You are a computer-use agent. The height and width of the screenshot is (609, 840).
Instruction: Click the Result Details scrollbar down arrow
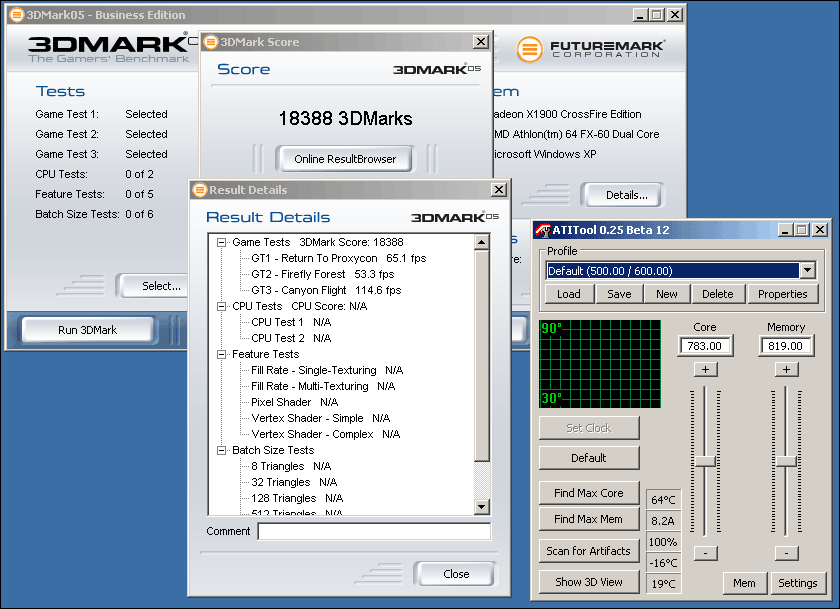482,506
